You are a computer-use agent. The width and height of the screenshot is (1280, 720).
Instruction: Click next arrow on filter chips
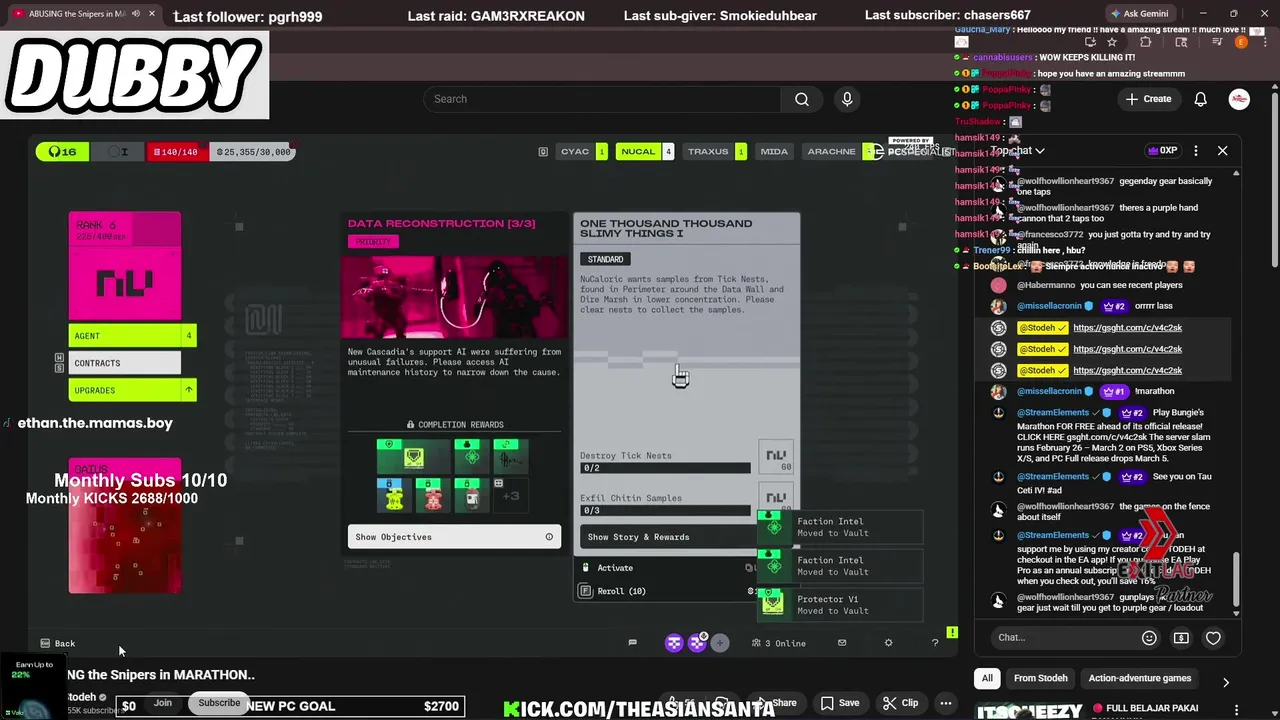pos(1225,682)
